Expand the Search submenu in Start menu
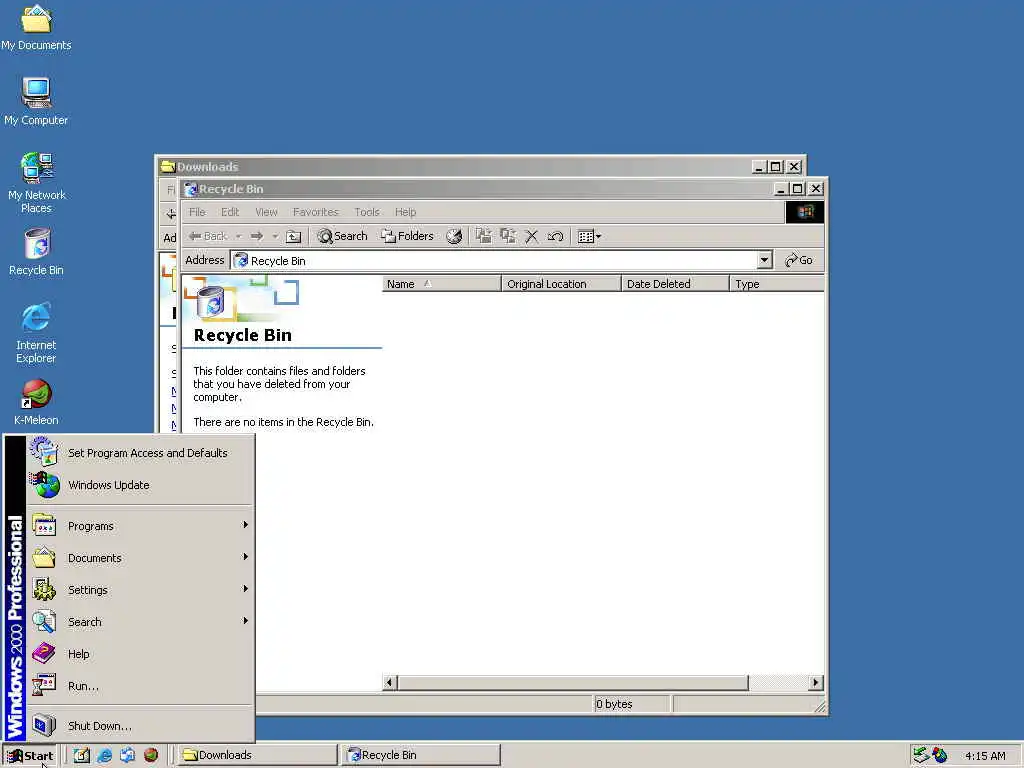1024x768 pixels. click(x=140, y=622)
